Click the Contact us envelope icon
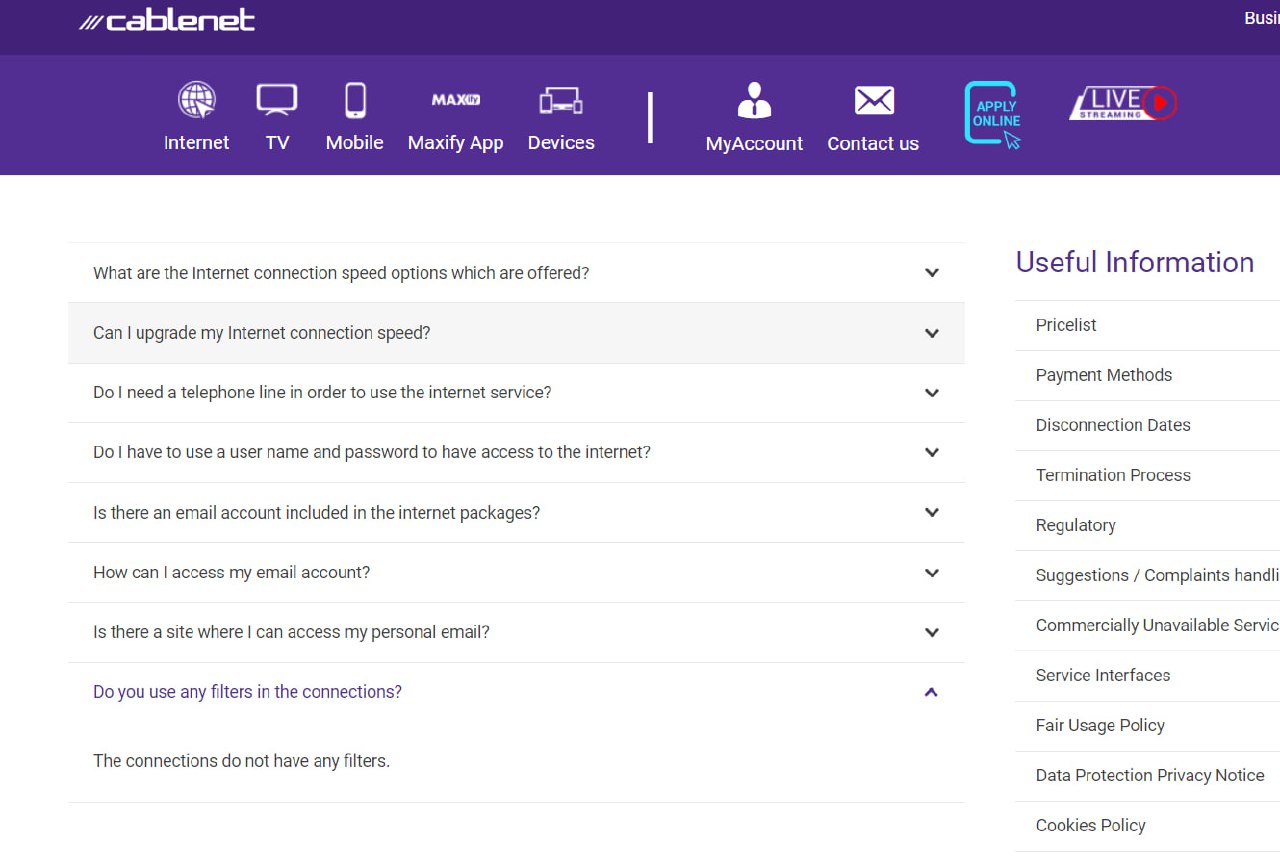 tap(873, 101)
